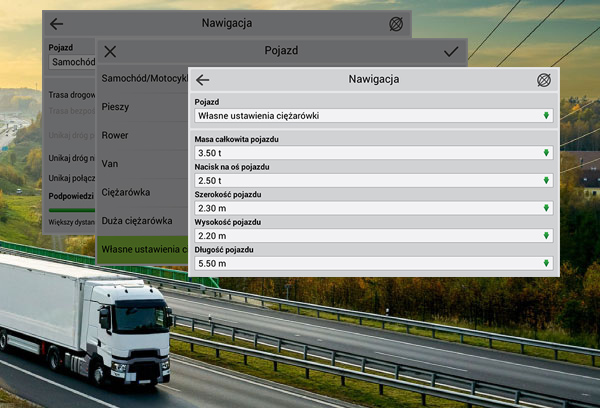
Task: Click the back arrow in the rearmost Nawigacja window
Action: 56,24
